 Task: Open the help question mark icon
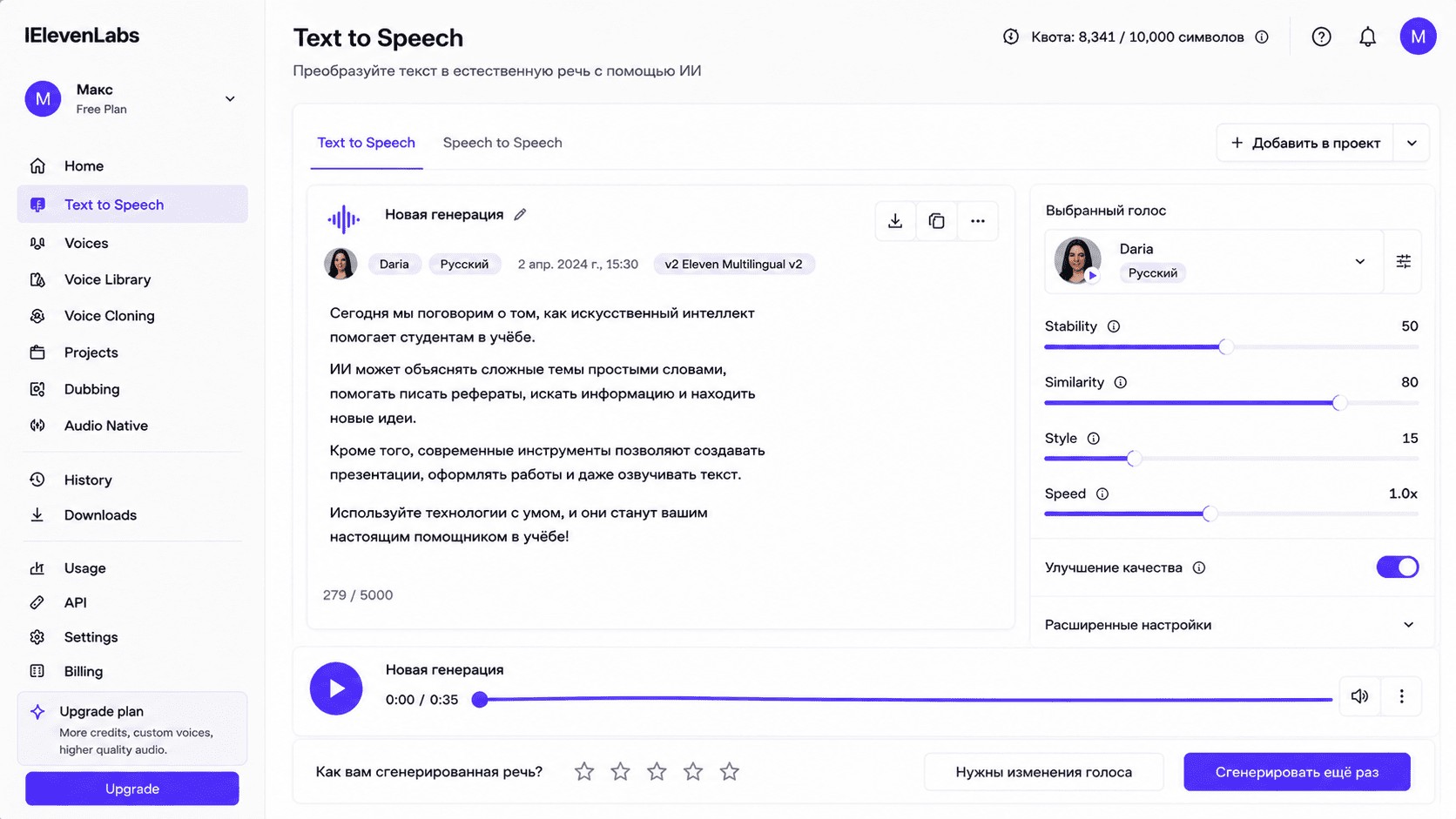coord(1321,37)
